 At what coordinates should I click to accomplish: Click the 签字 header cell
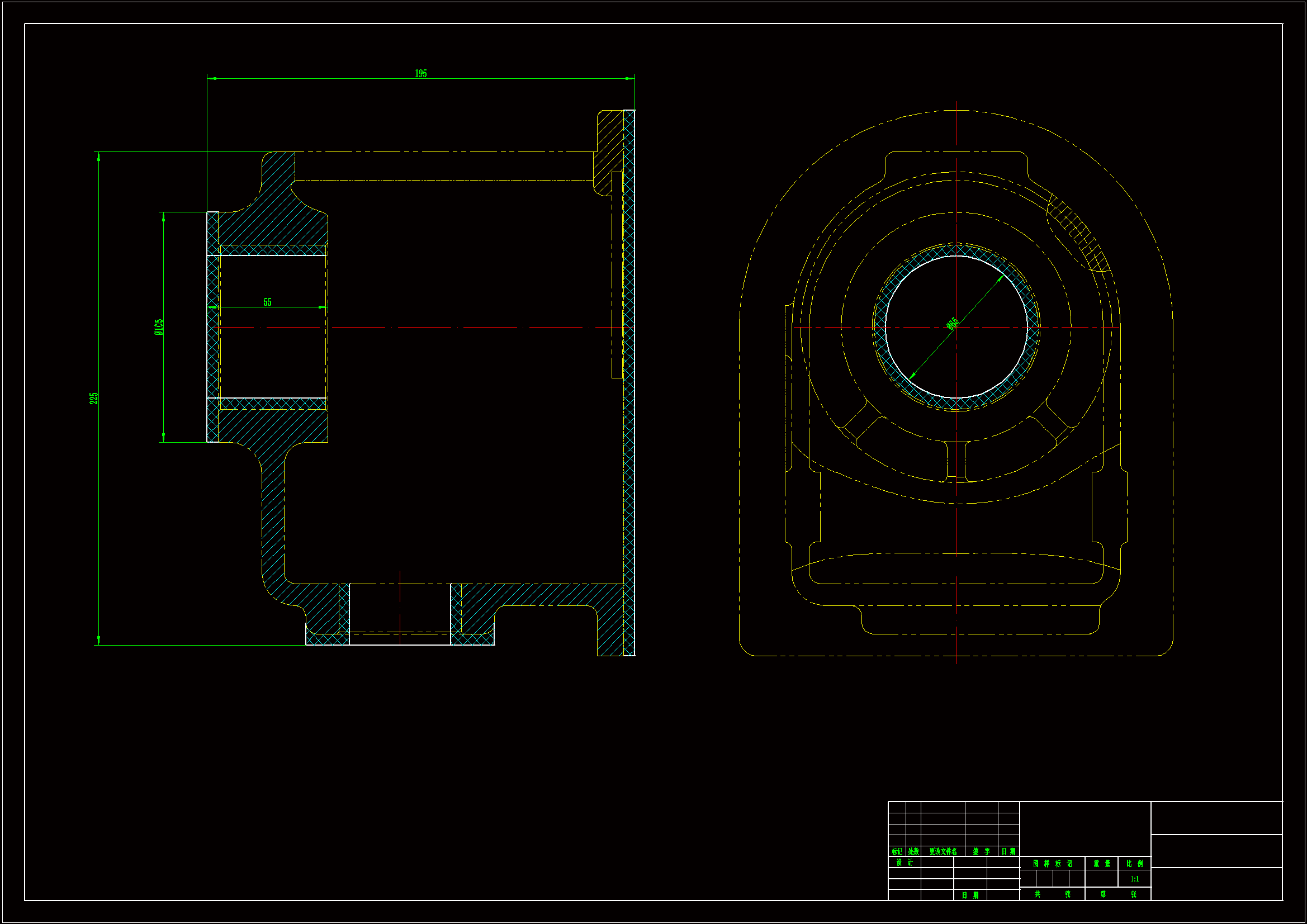pyautogui.click(x=982, y=852)
